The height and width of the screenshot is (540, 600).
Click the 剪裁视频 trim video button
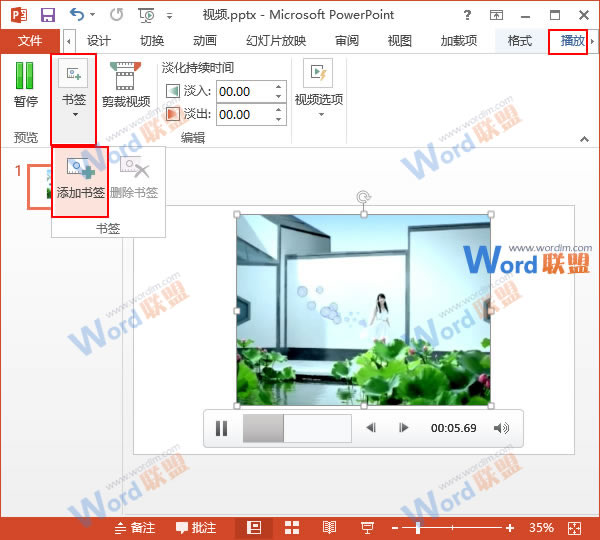(x=126, y=84)
